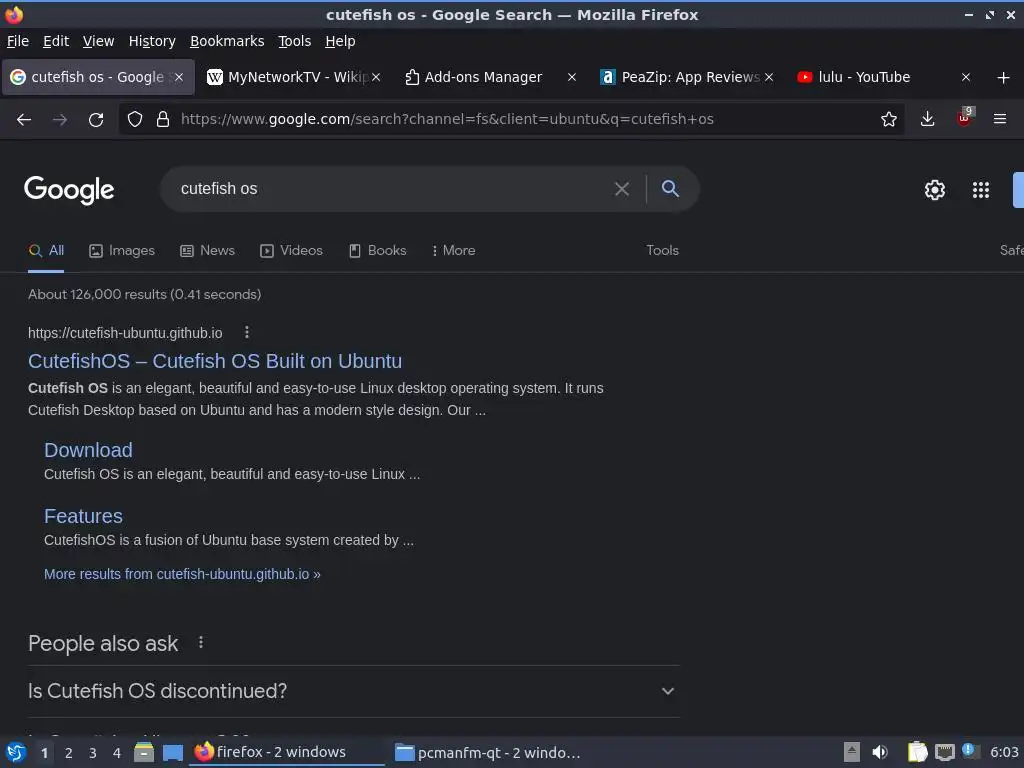Open the Help menu
Screen dimensions: 1024x768
pyautogui.click(x=340, y=41)
